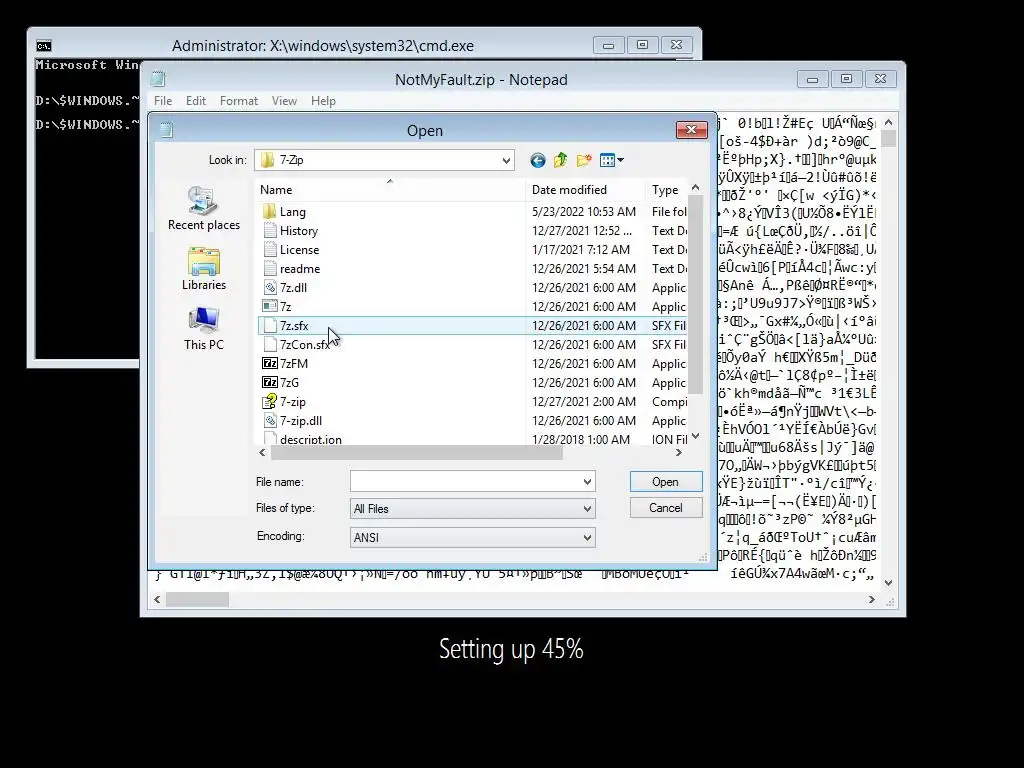Click the file list scroll down arrow
The width and height of the screenshot is (1024, 768).
click(x=696, y=436)
